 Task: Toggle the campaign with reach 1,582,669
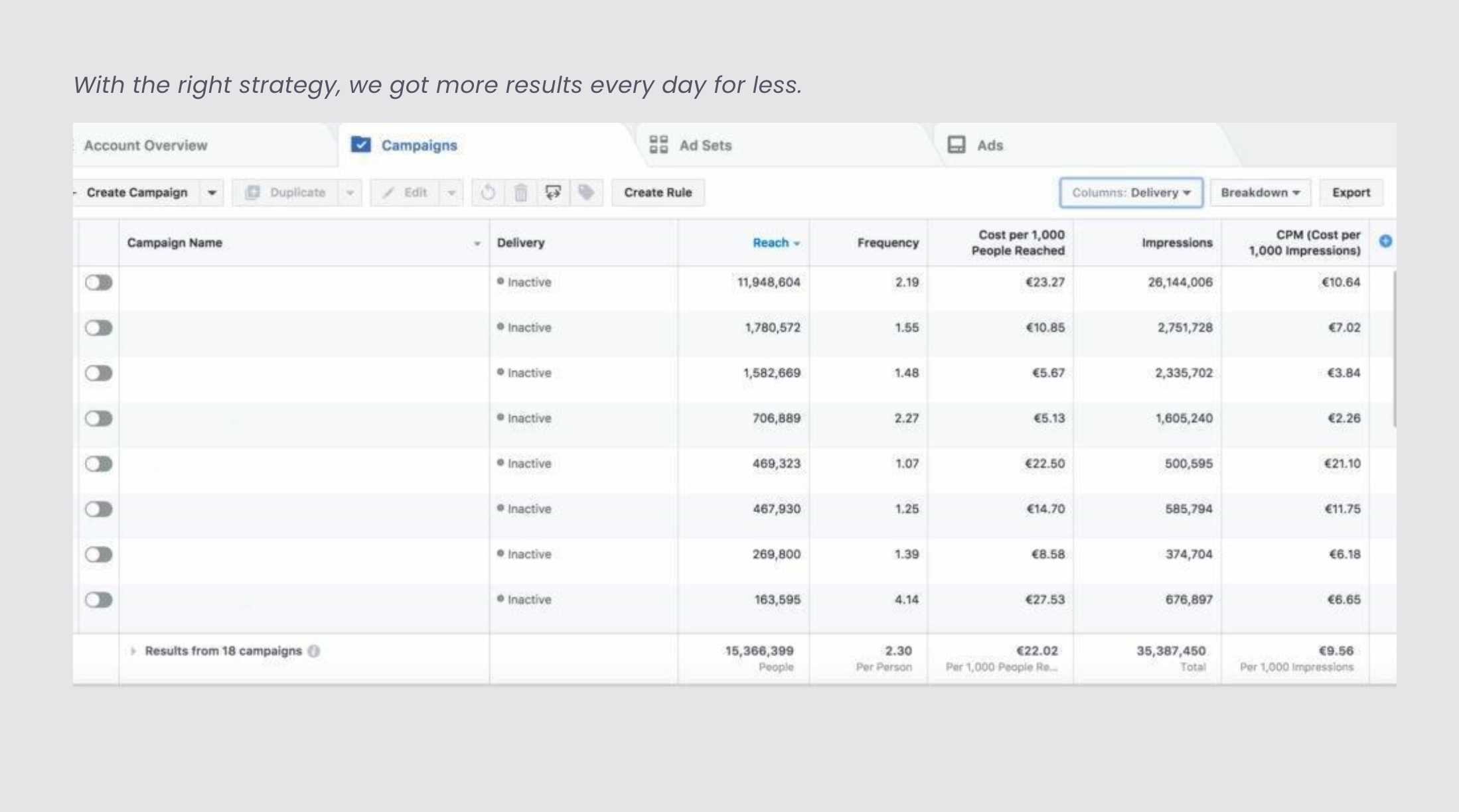point(98,373)
